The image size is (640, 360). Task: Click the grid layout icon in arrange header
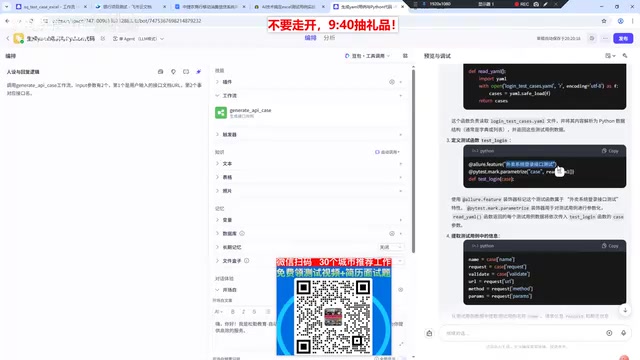pos(405,56)
